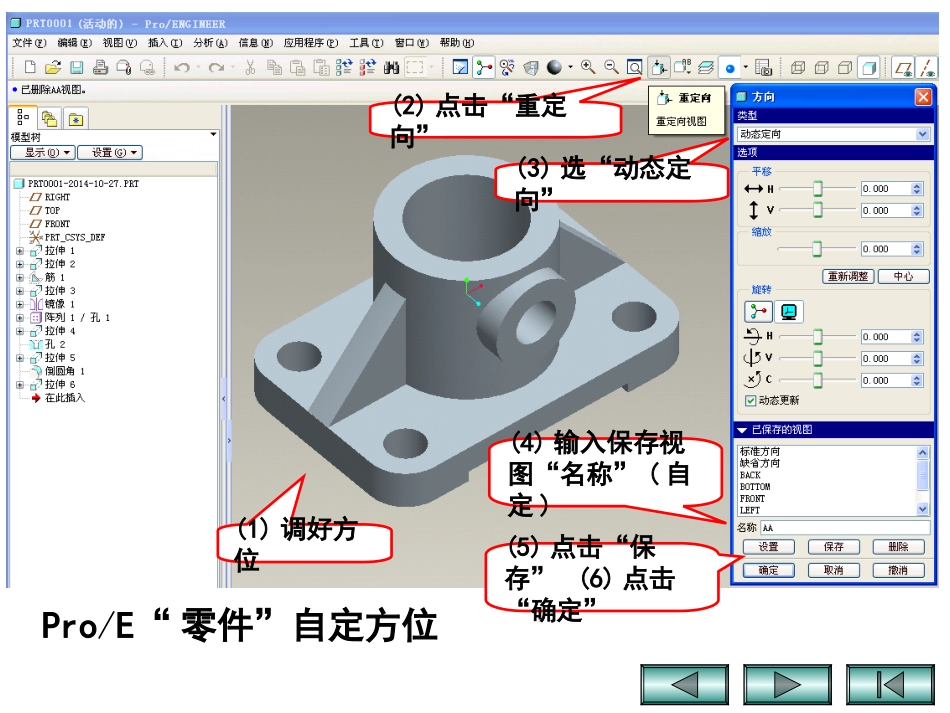
Task: Click the 确定 button
Action: point(769,570)
